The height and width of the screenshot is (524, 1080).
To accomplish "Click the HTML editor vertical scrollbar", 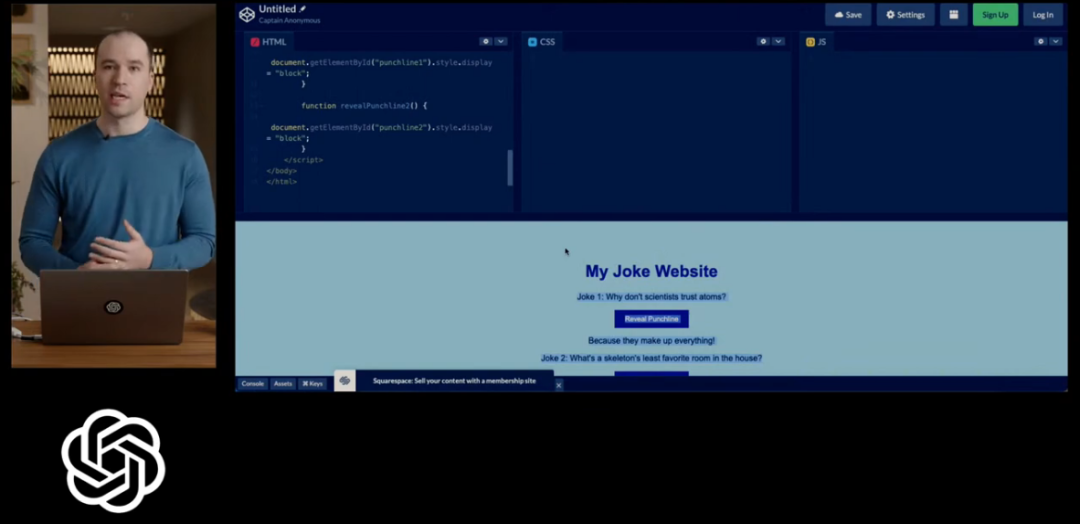I will 510,167.
